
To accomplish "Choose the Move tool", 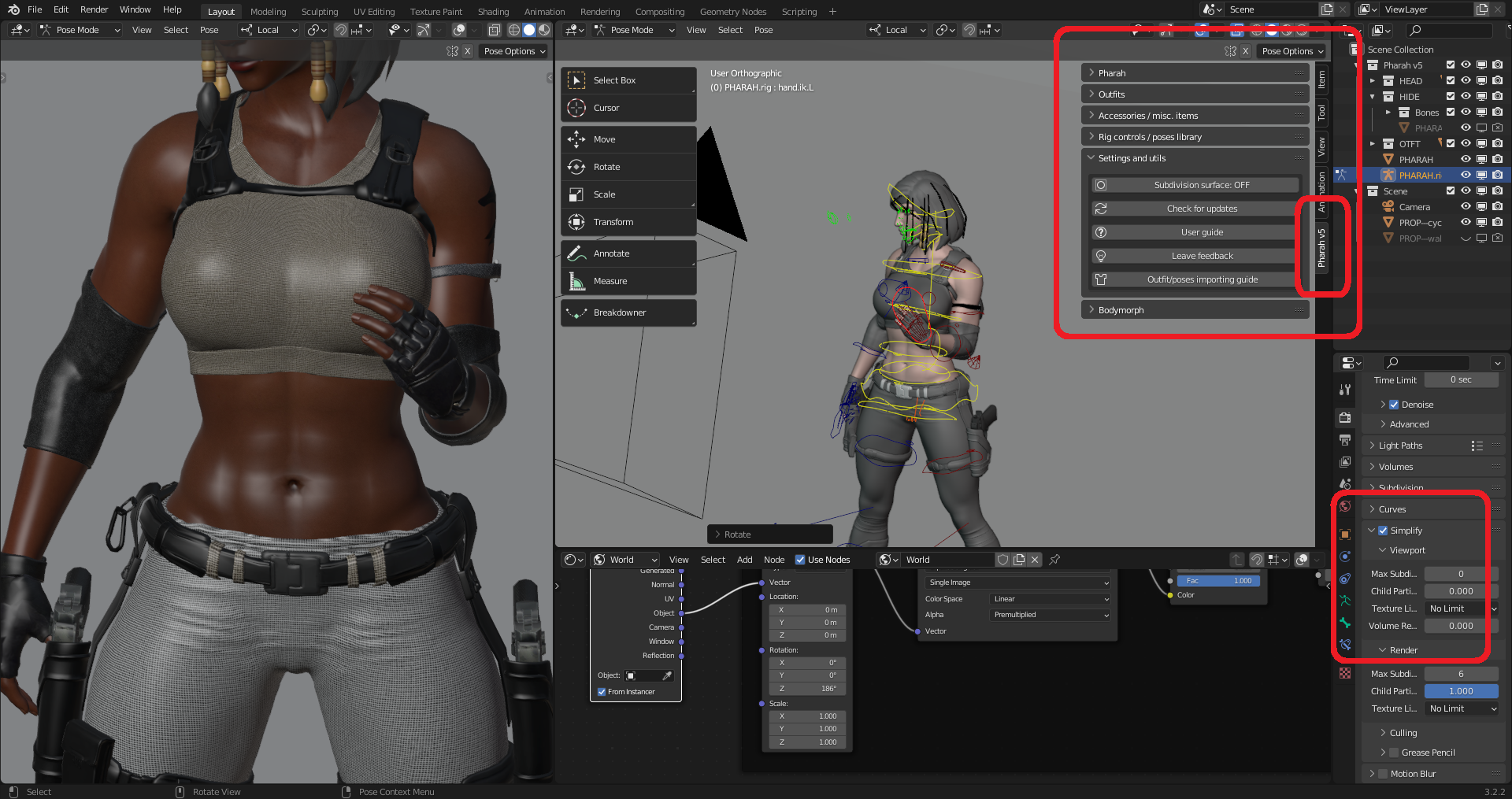I will [x=628, y=139].
